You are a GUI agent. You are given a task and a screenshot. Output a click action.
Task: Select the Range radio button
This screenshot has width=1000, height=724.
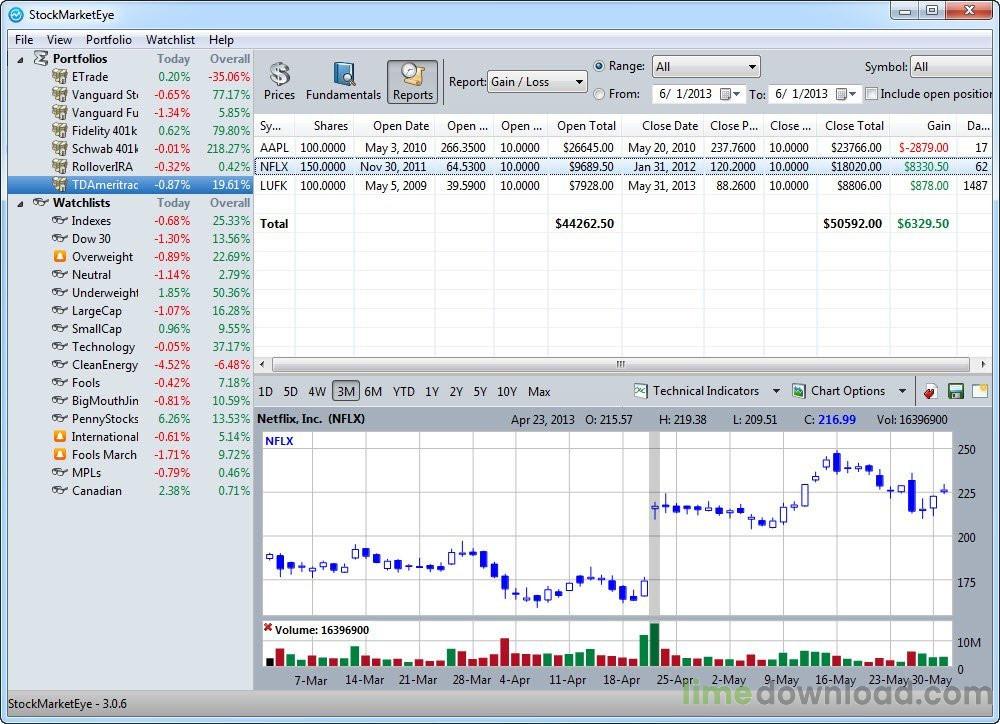click(x=599, y=66)
